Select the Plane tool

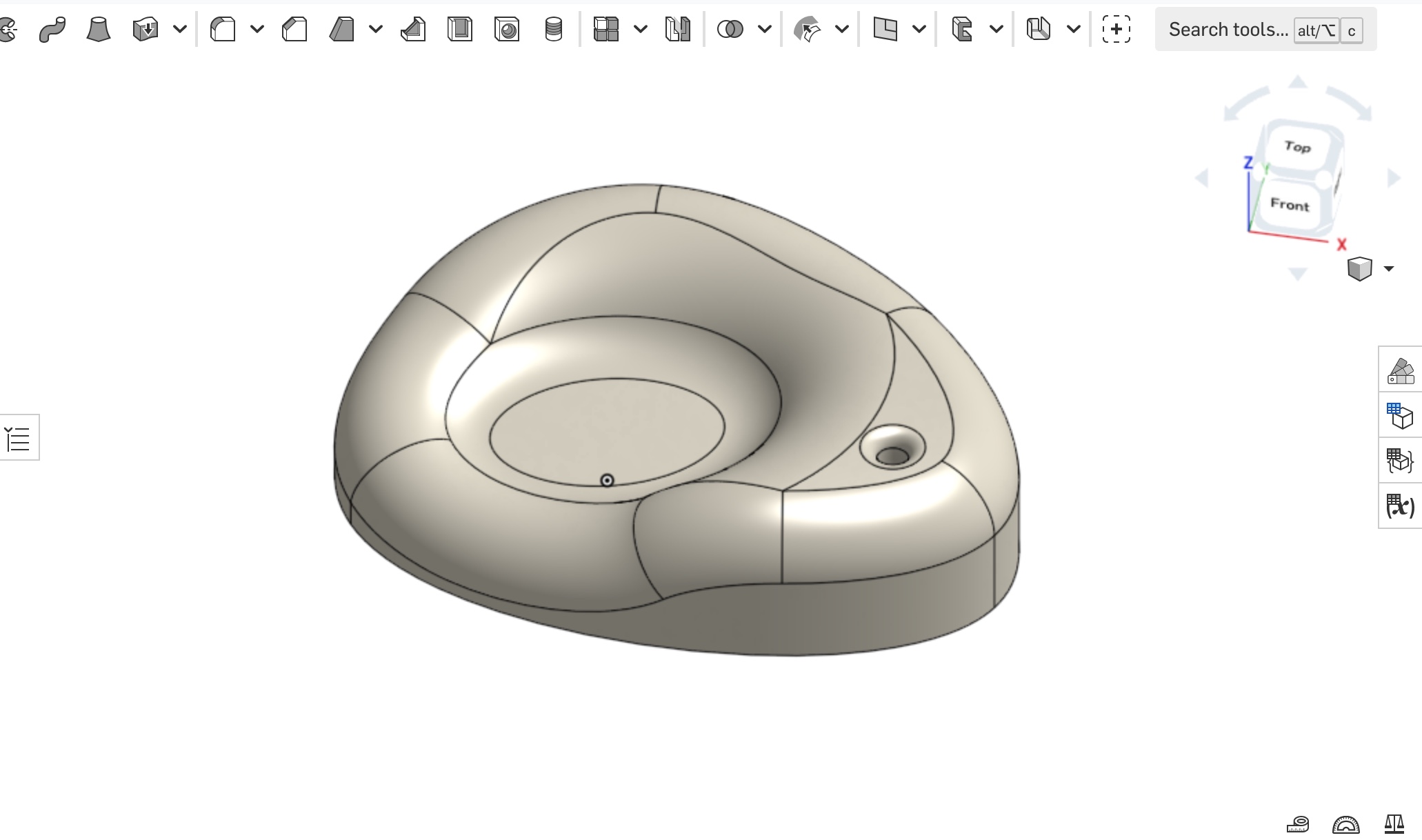[x=885, y=29]
